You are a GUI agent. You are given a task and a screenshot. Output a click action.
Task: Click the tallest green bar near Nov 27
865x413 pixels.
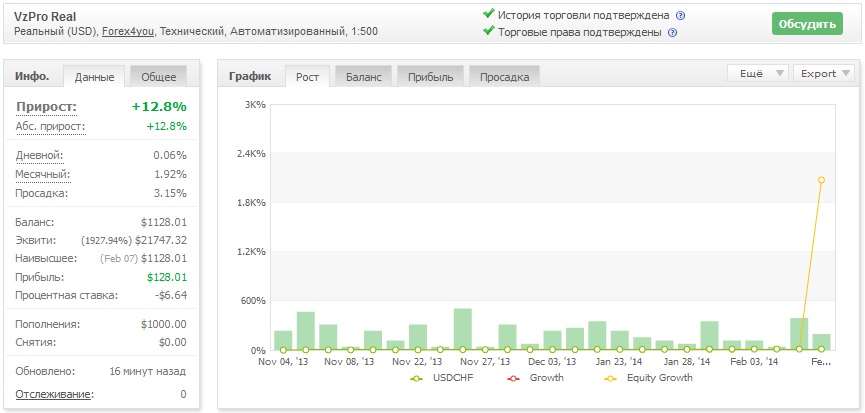pyautogui.click(x=462, y=329)
